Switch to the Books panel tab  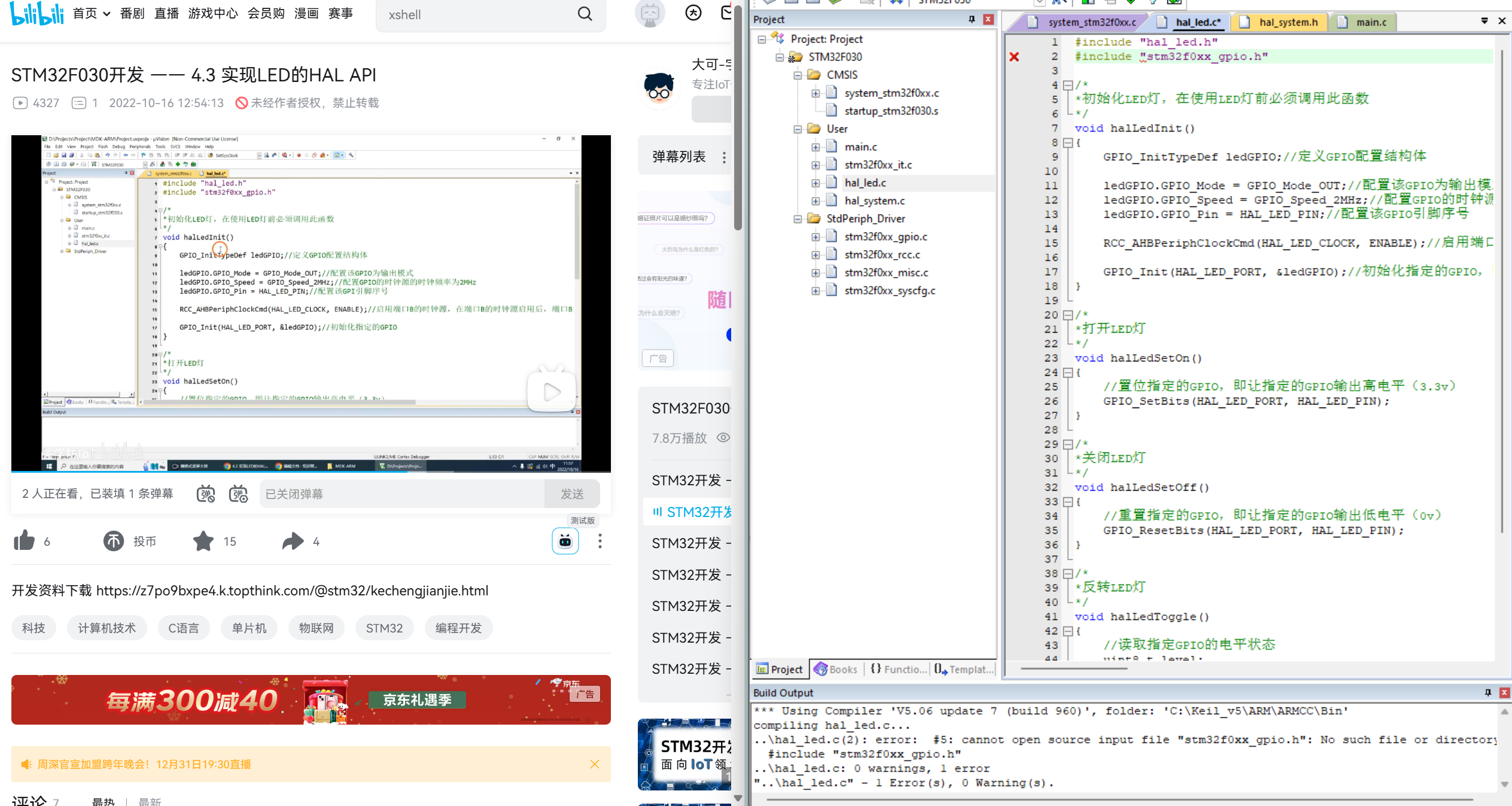pos(836,669)
